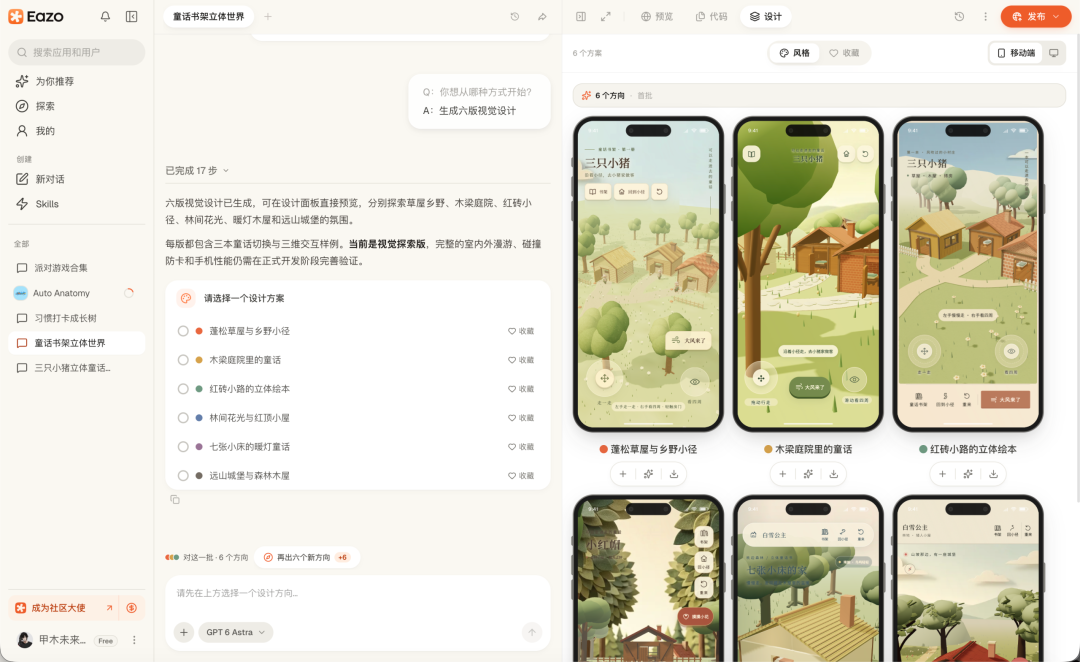
Task: Open the 木梁庭院里的童话 phone mockup thumbnail
Action: point(808,274)
